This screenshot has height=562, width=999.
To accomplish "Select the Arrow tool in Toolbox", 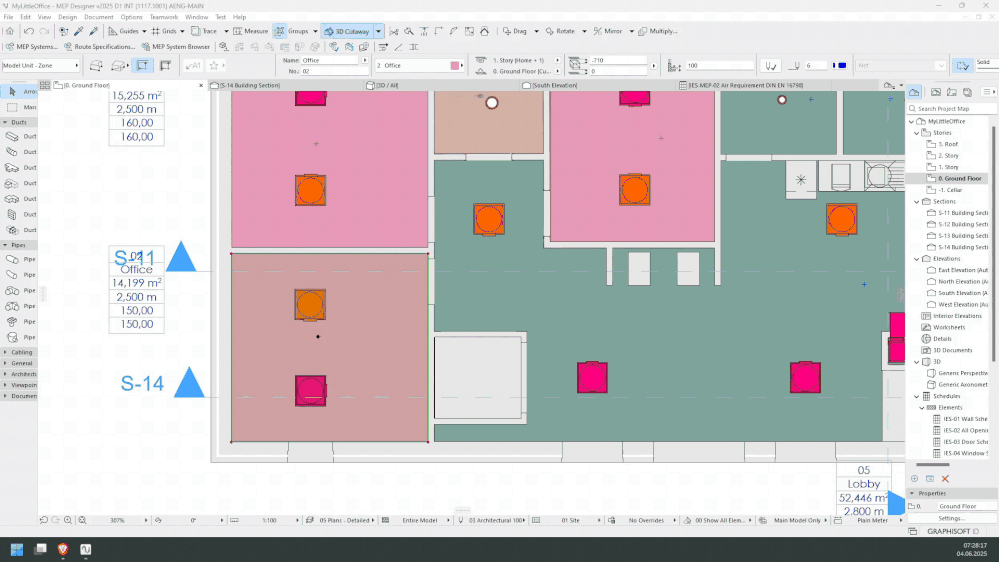I will click(19, 92).
